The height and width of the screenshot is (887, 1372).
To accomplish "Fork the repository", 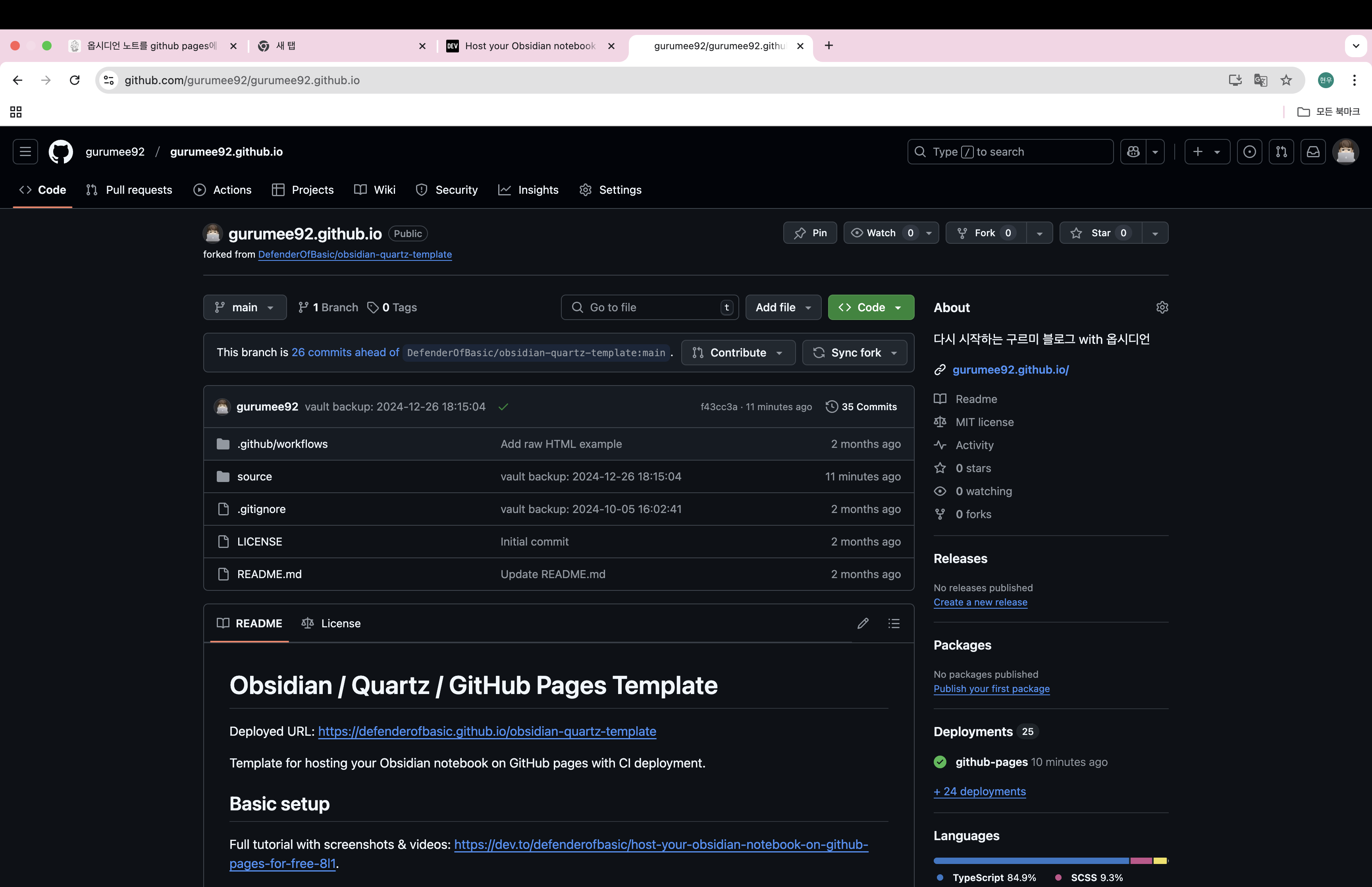I will pyautogui.click(x=986, y=233).
